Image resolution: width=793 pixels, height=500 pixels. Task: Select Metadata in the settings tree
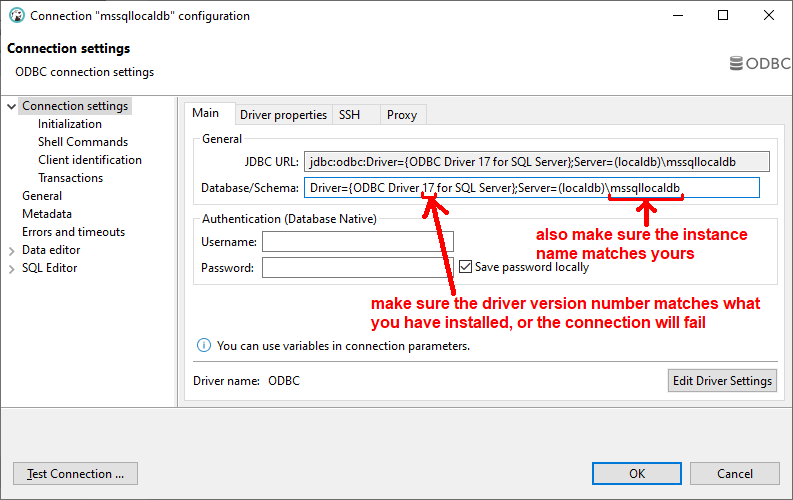[x=47, y=214]
